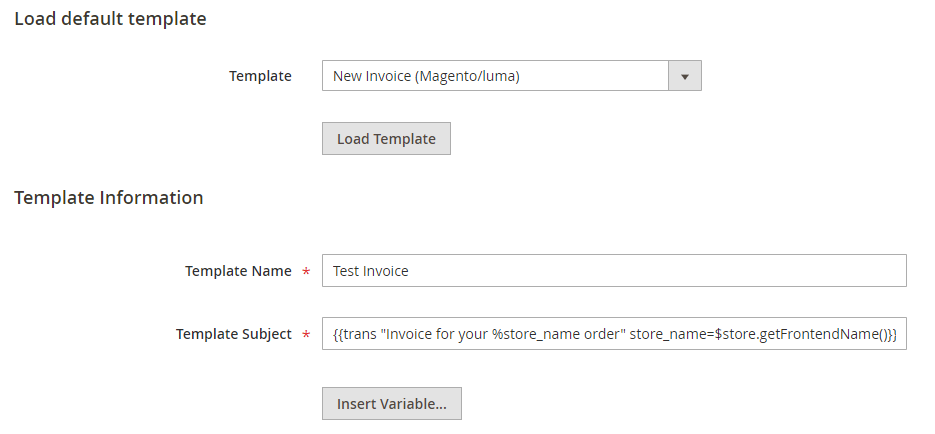
Task: Click the small triangle icon in dropdown
Action: click(685, 77)
